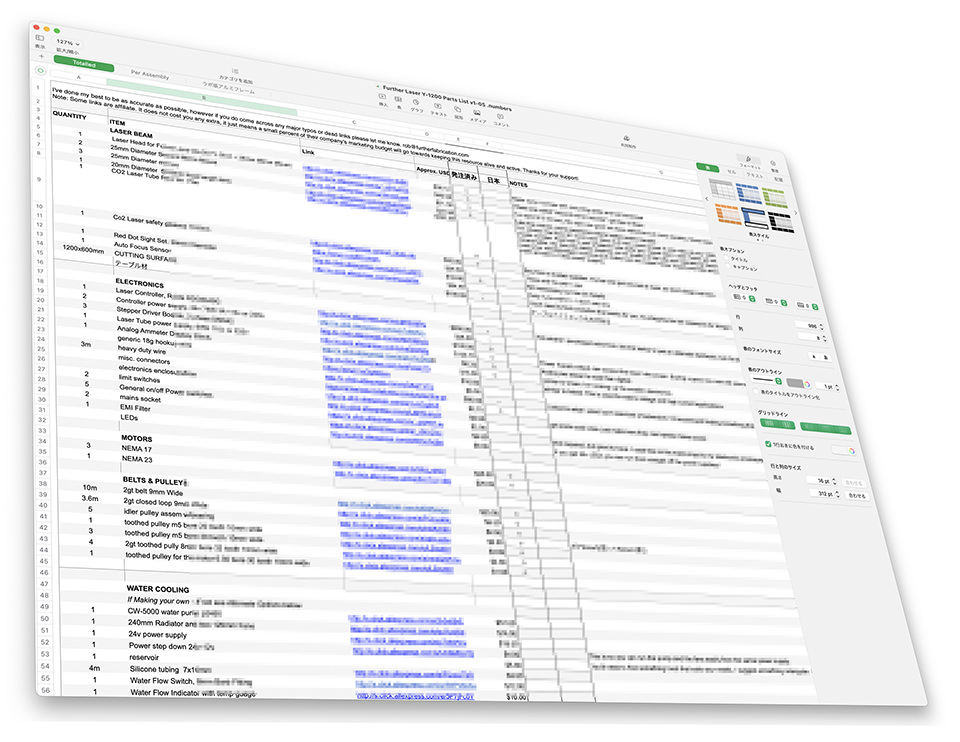
Task: Open the footer rows count dropdown
Action: 807,305
